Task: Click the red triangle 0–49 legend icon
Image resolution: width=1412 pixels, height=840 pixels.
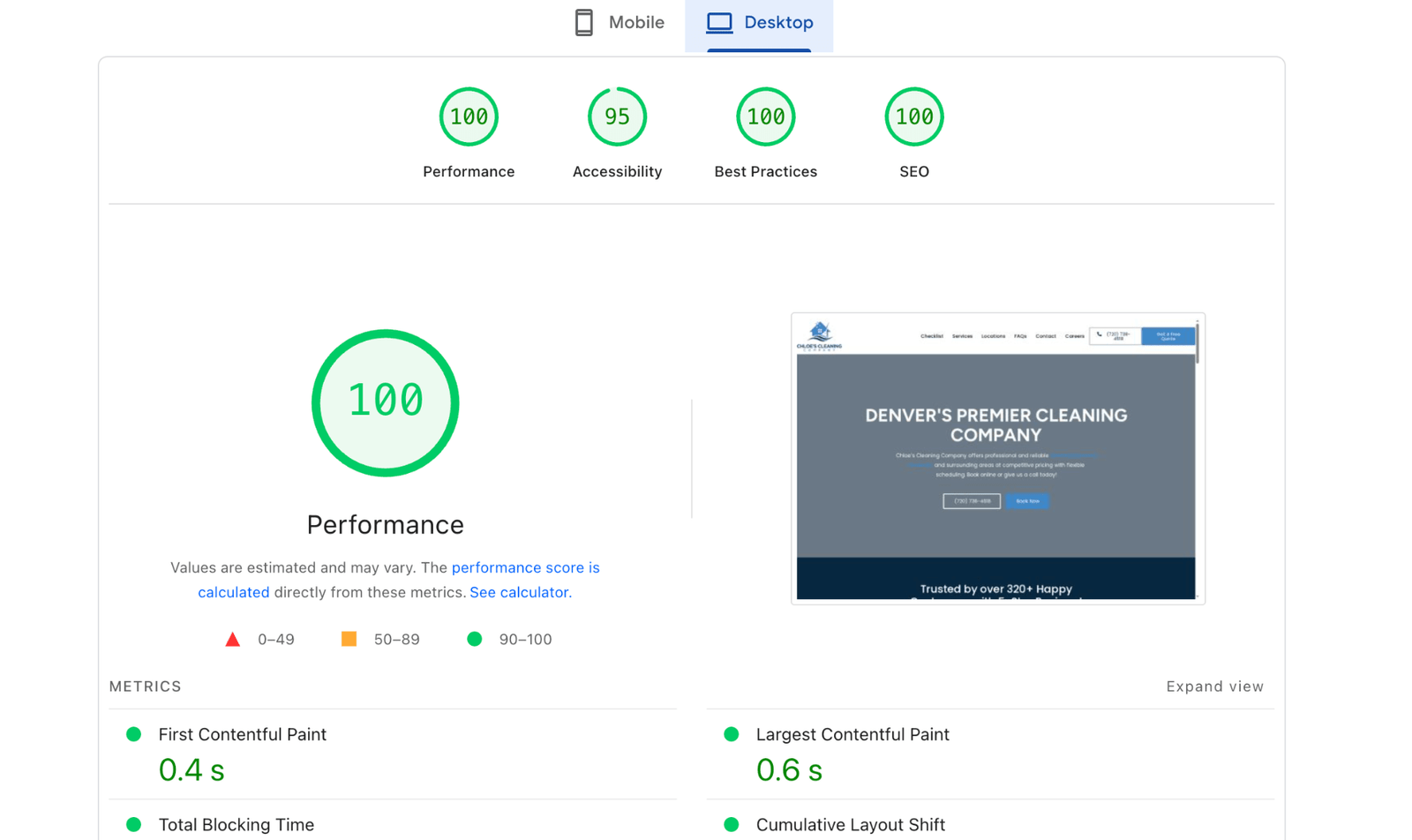Action: coord(233,639)
